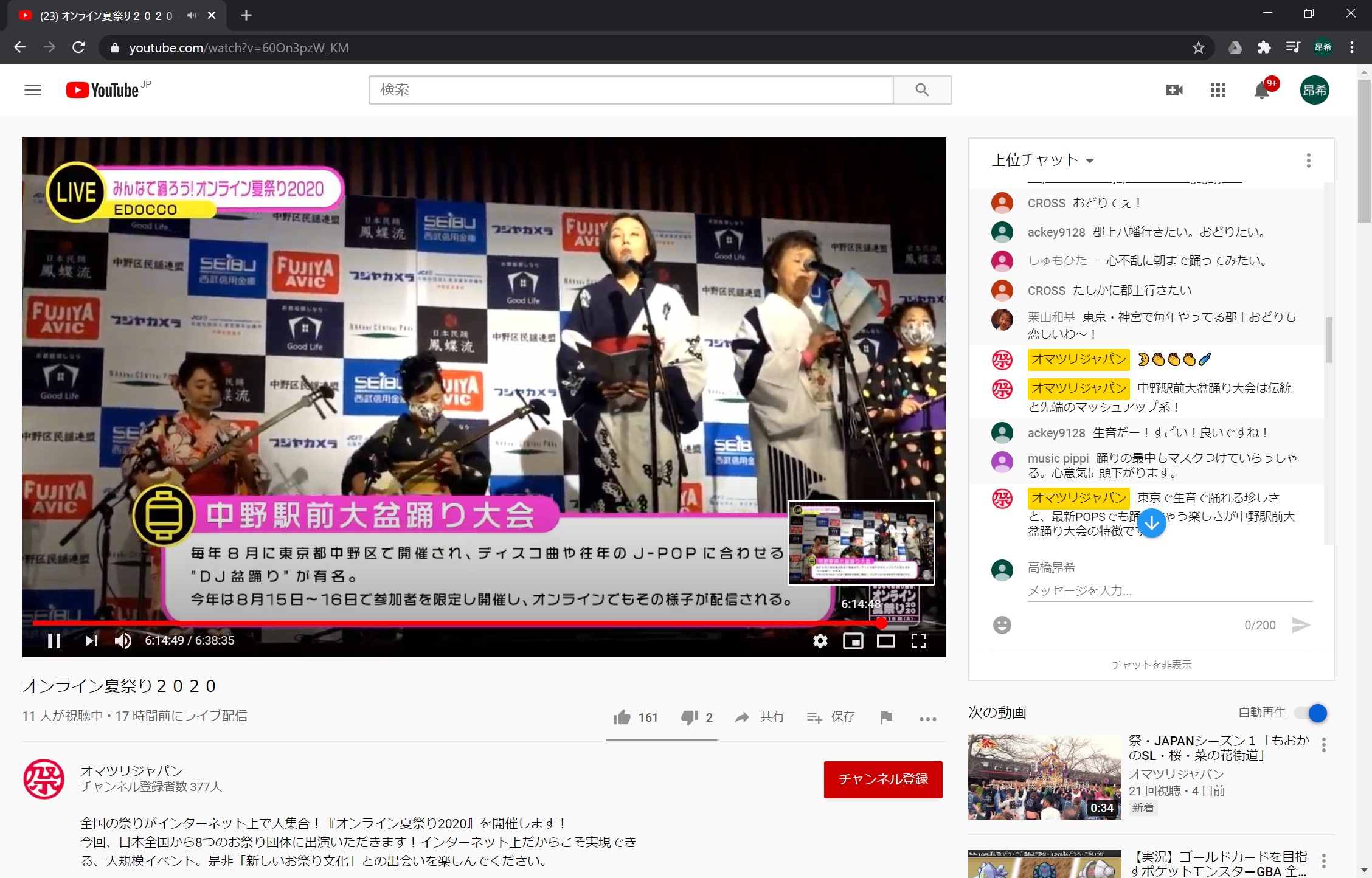The height and width of the screenshot is (878, 1372).
Task: Mute the video volume speaker icon
Action: (123, 641)
